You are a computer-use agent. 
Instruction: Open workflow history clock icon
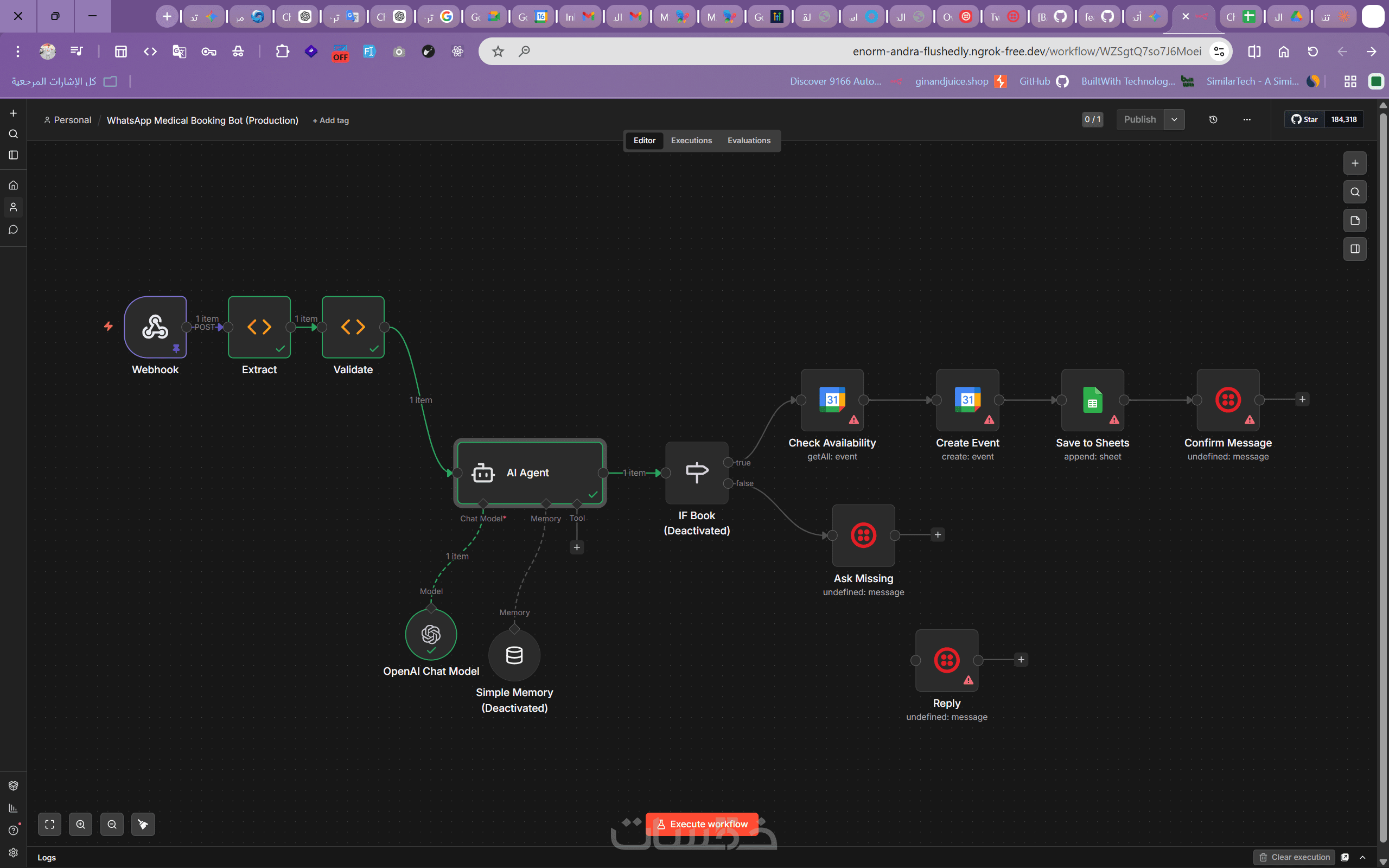point(1213,119)
